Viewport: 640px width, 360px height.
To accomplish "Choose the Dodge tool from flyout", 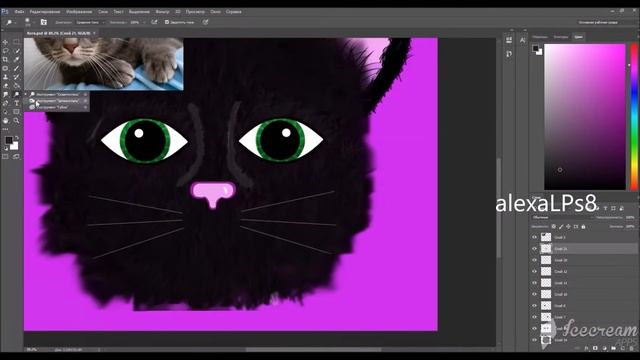I will 57,94.
